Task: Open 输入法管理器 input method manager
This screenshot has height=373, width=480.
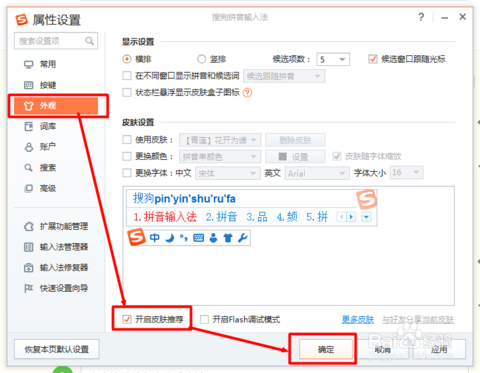Action: pyautogui.click(x=56, y=247)
